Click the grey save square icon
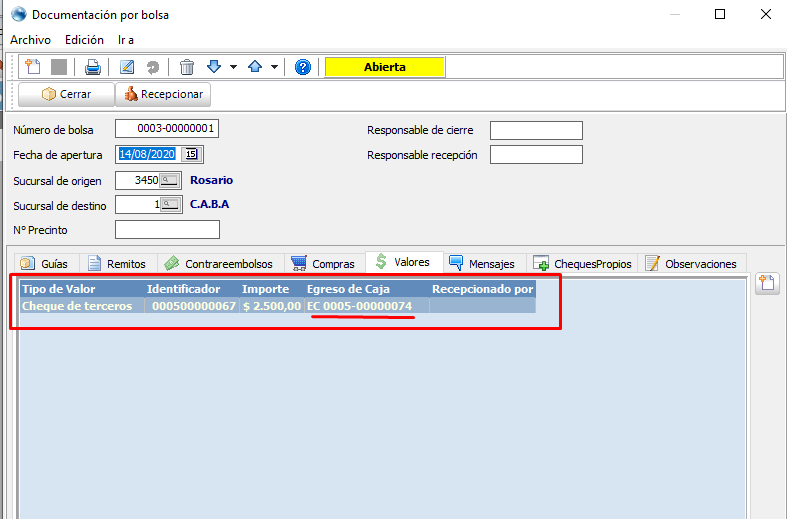 [59, 67]
